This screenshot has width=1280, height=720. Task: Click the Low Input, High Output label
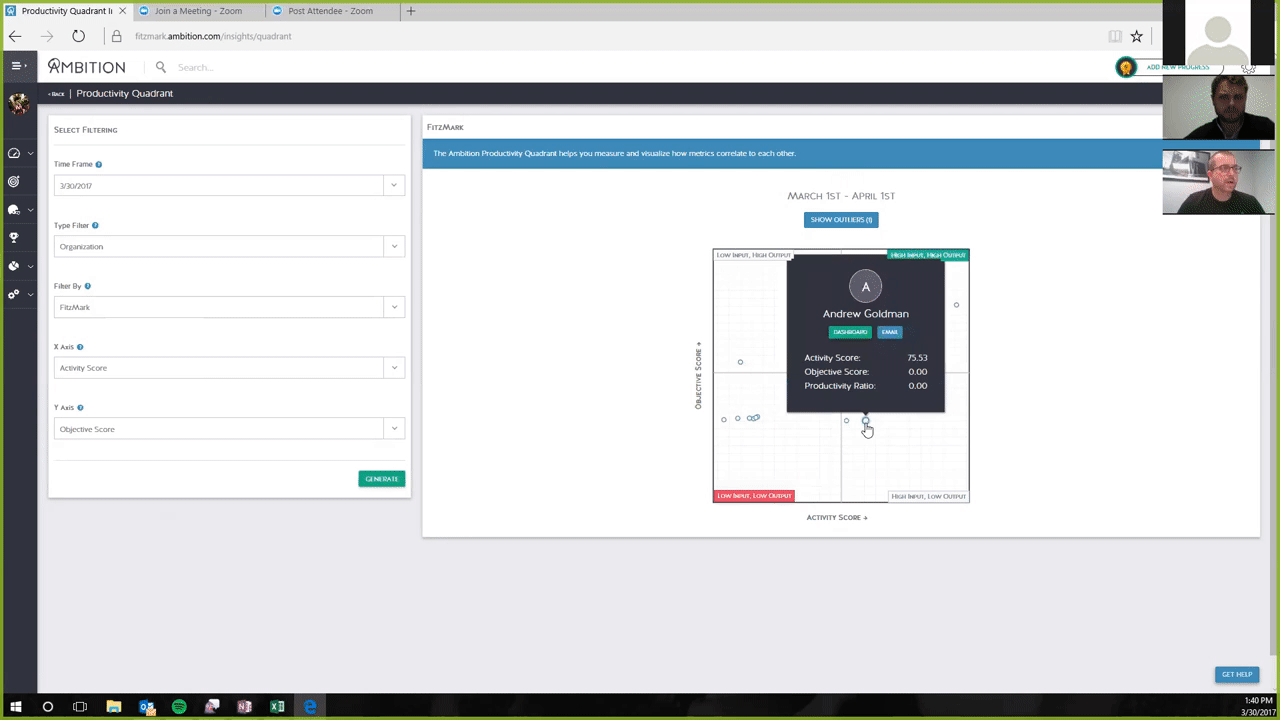(753, 255)
